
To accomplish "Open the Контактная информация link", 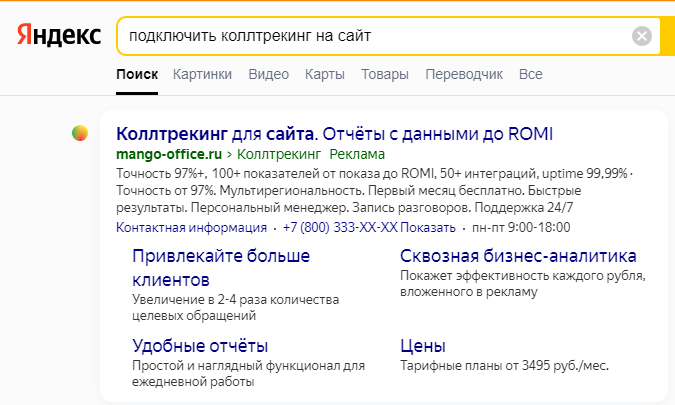I will tap(192, 227).
